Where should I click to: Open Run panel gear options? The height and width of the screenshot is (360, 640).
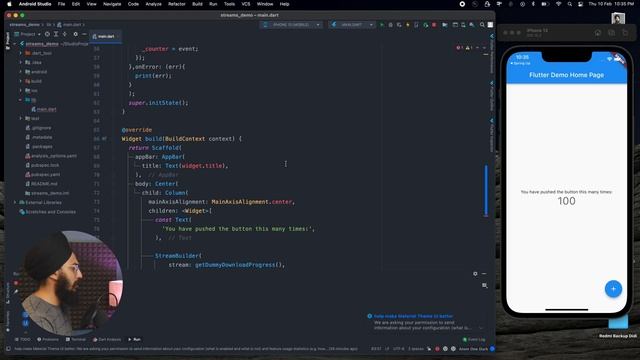point(475,273)
